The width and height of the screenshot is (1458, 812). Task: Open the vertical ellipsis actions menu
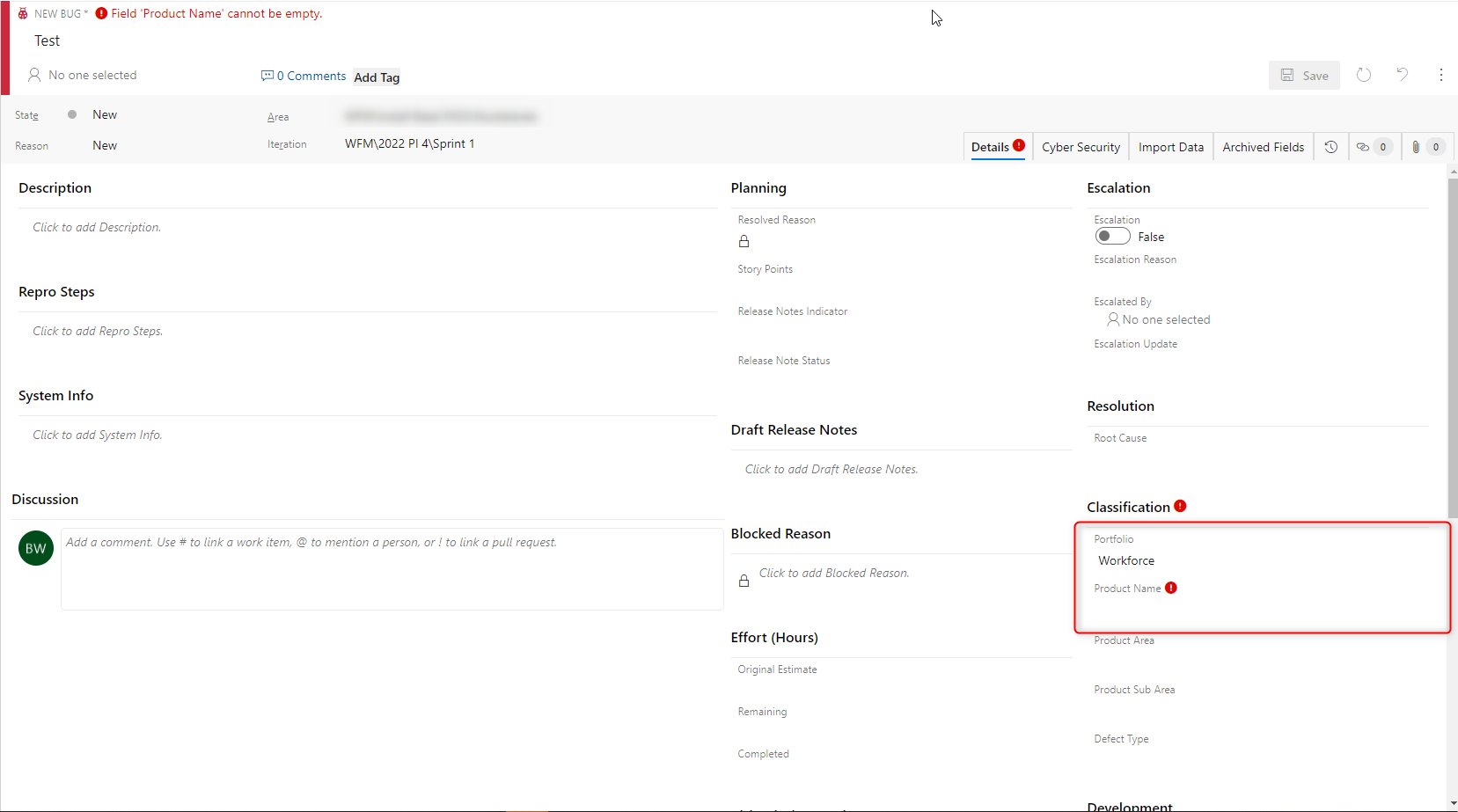[1441, 75]
